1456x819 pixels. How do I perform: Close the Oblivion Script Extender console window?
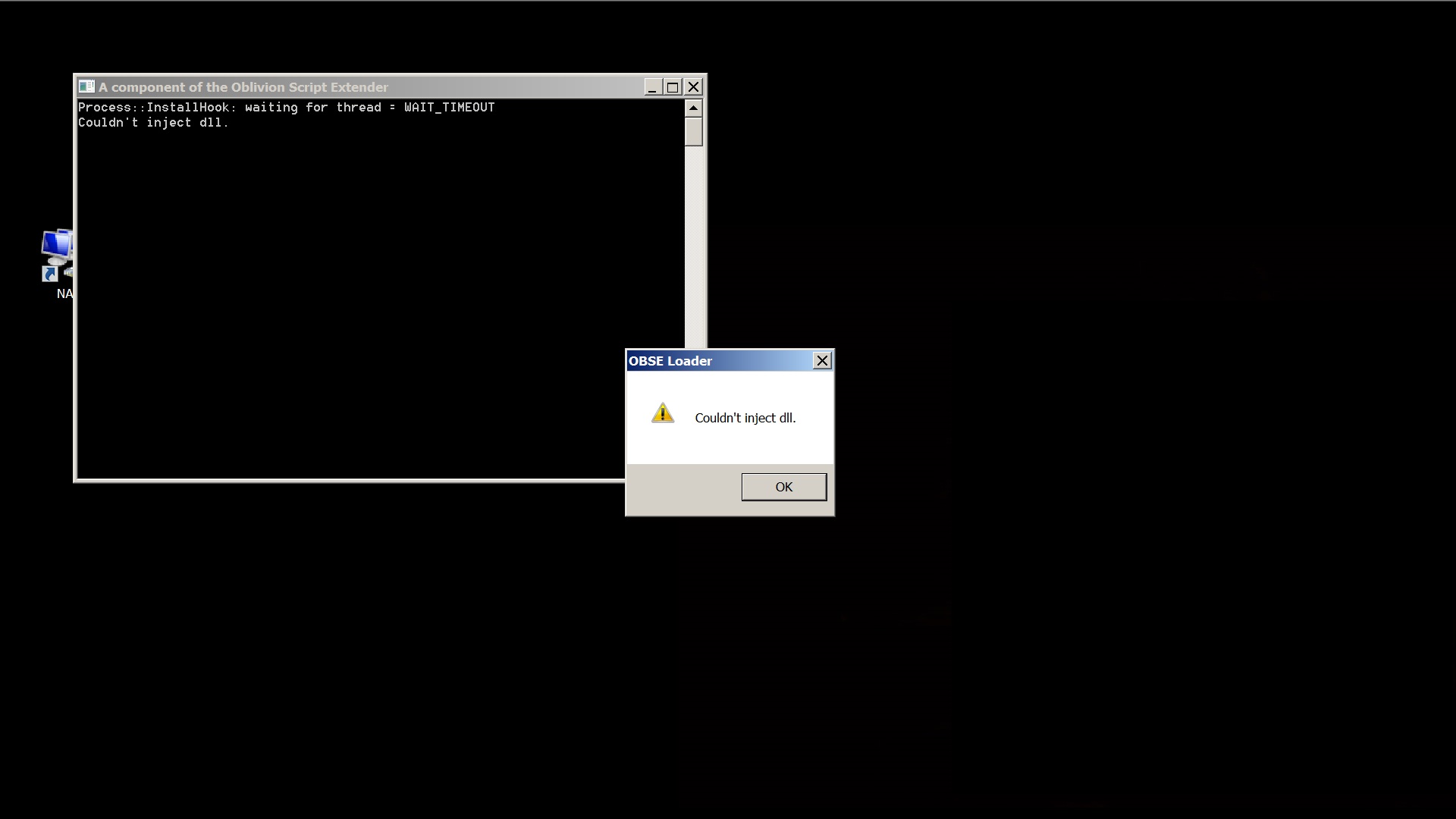[693, 87]
